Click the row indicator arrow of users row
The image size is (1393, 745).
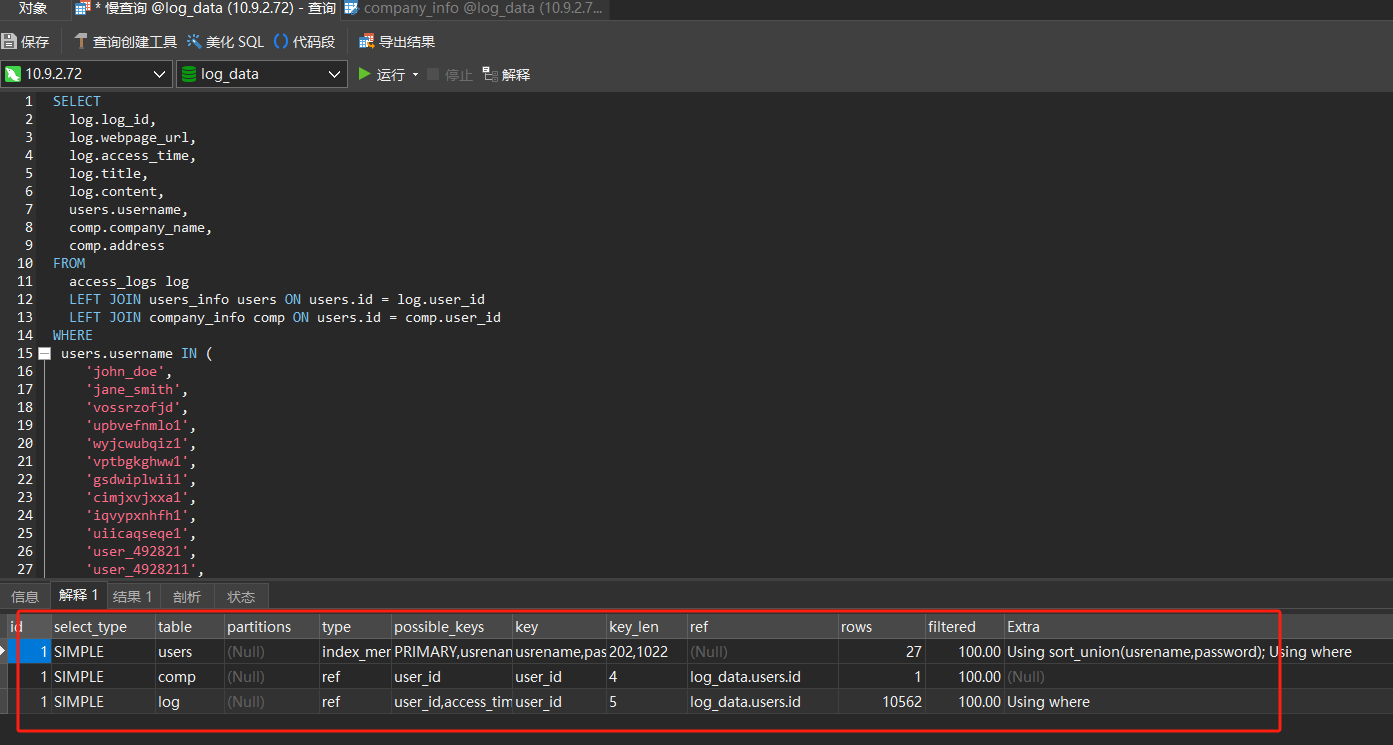pos(3,652)
